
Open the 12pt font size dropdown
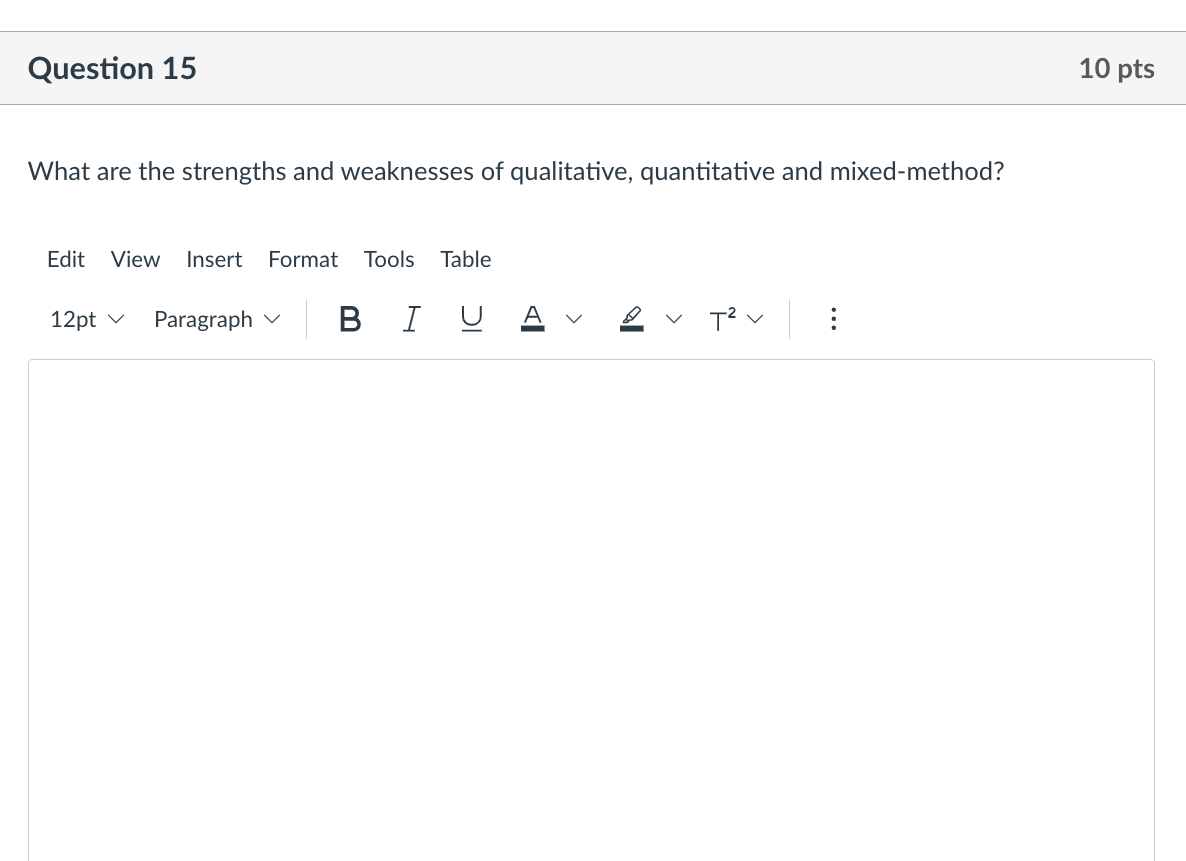[x=87, y=319]
